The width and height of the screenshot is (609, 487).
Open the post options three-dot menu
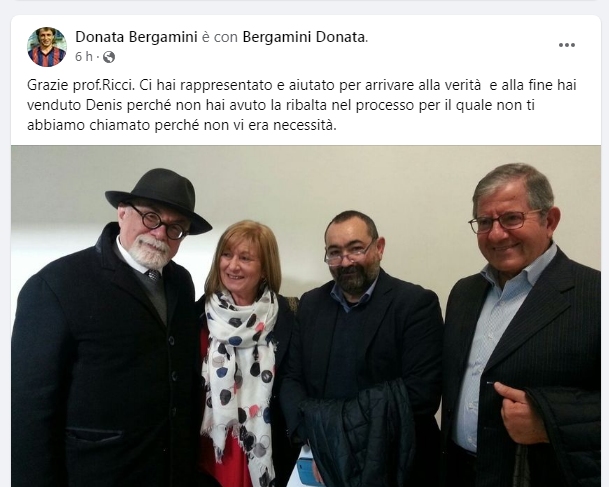(567, 45)
